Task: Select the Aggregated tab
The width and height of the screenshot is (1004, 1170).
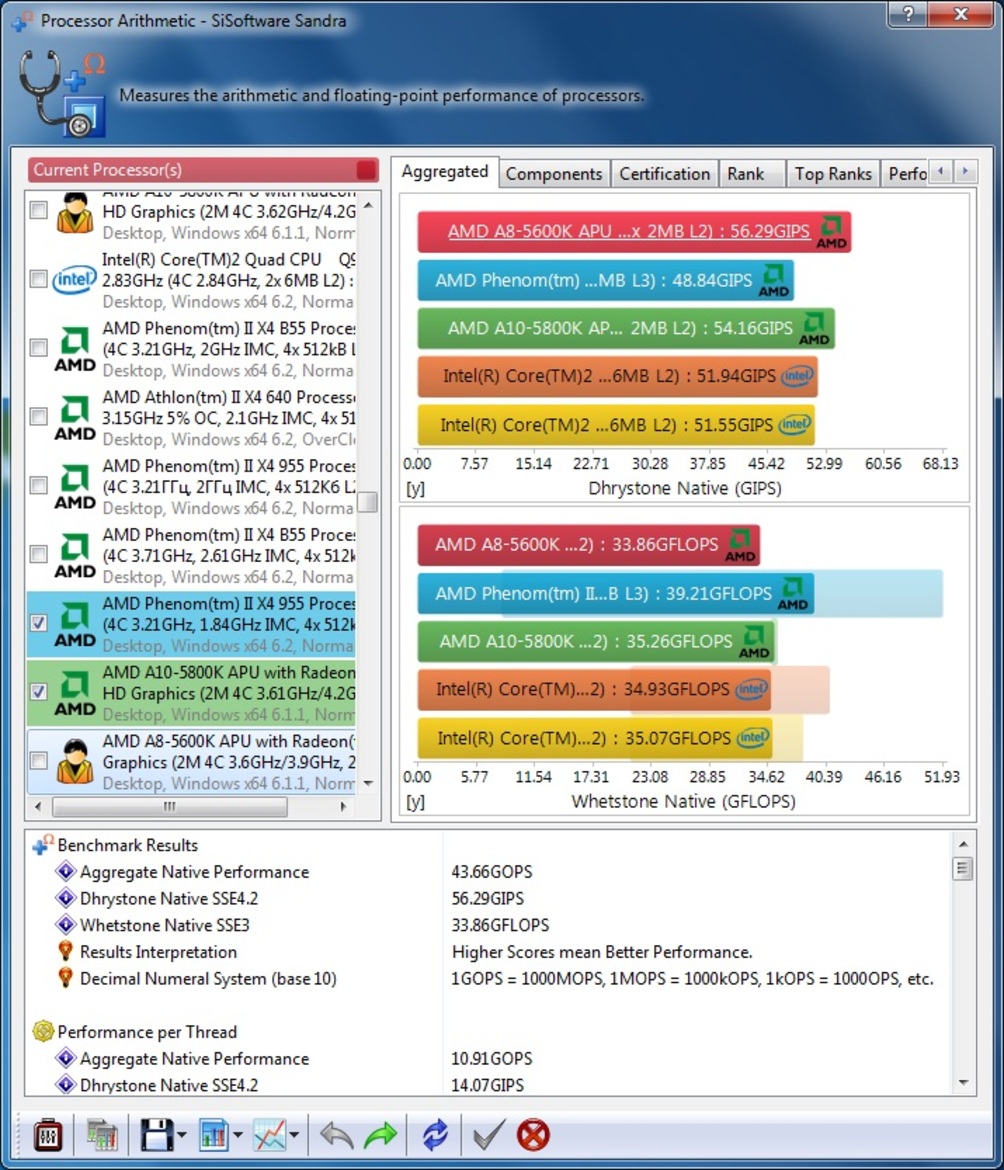Action: click(445, 172)
